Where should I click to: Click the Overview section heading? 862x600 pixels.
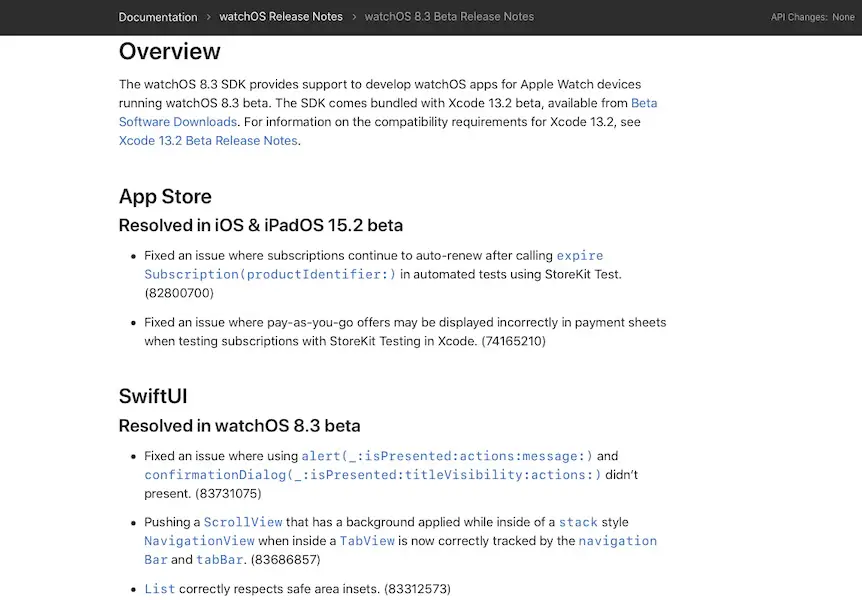(x=170, y=52)
